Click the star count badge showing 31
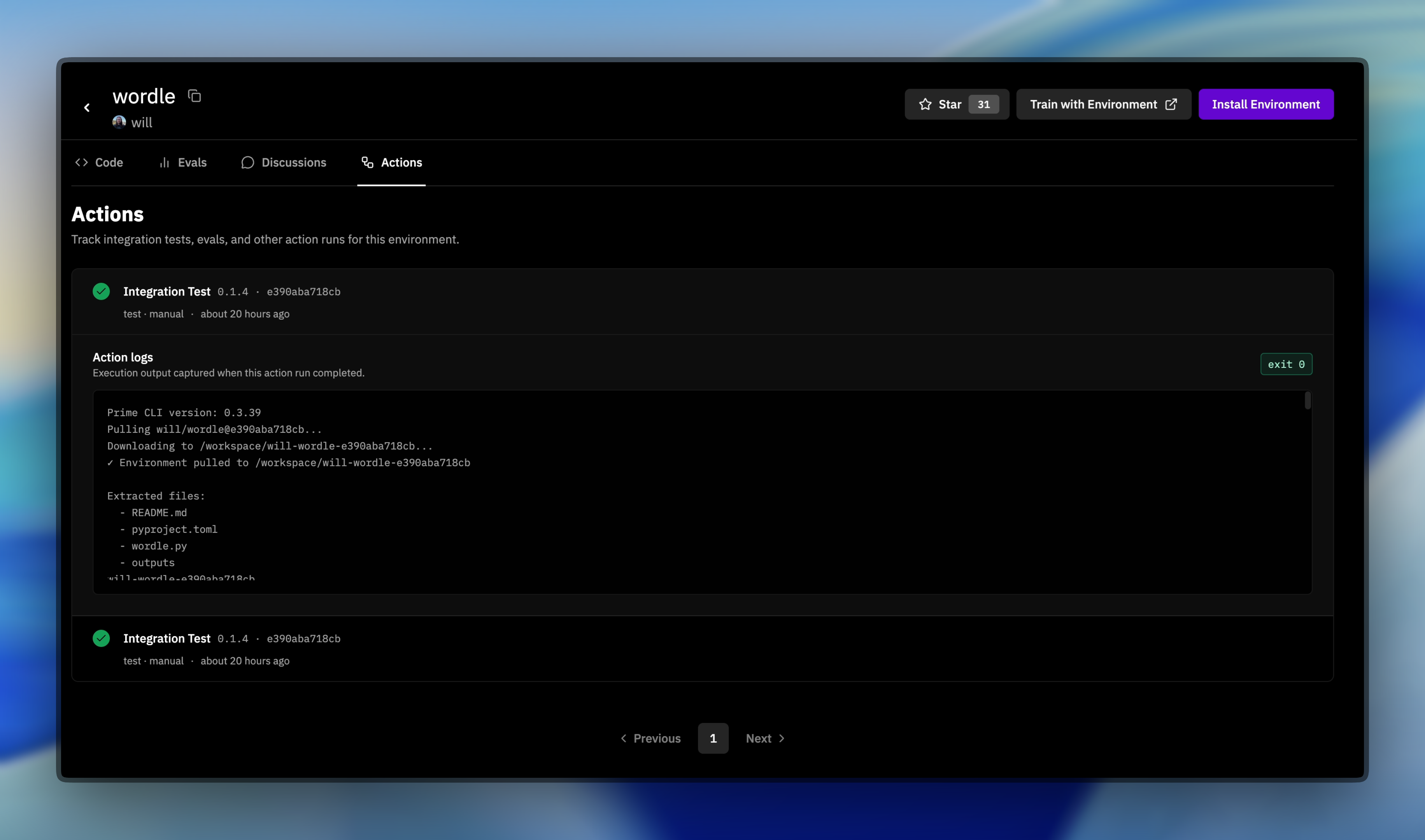This screenshot has height=840, width=1425. (x=983, y=104)
